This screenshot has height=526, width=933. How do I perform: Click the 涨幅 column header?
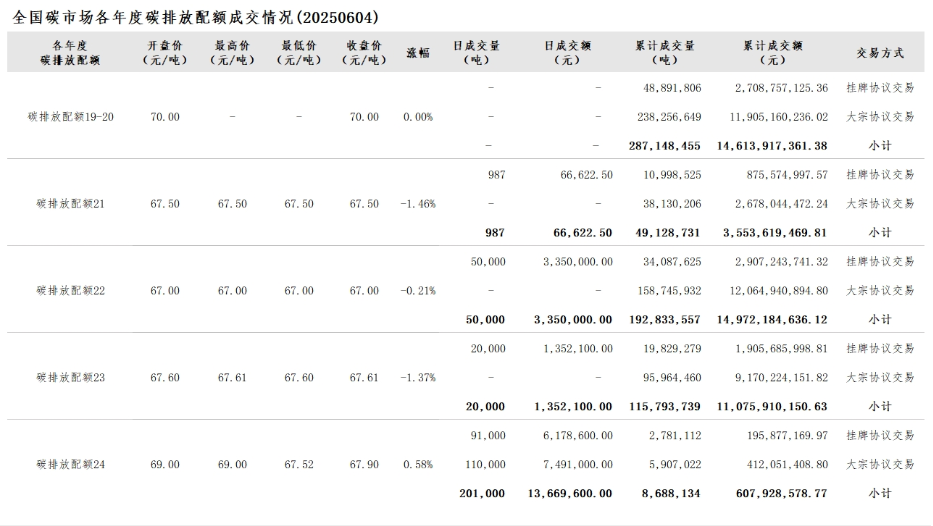coord(418,53)
